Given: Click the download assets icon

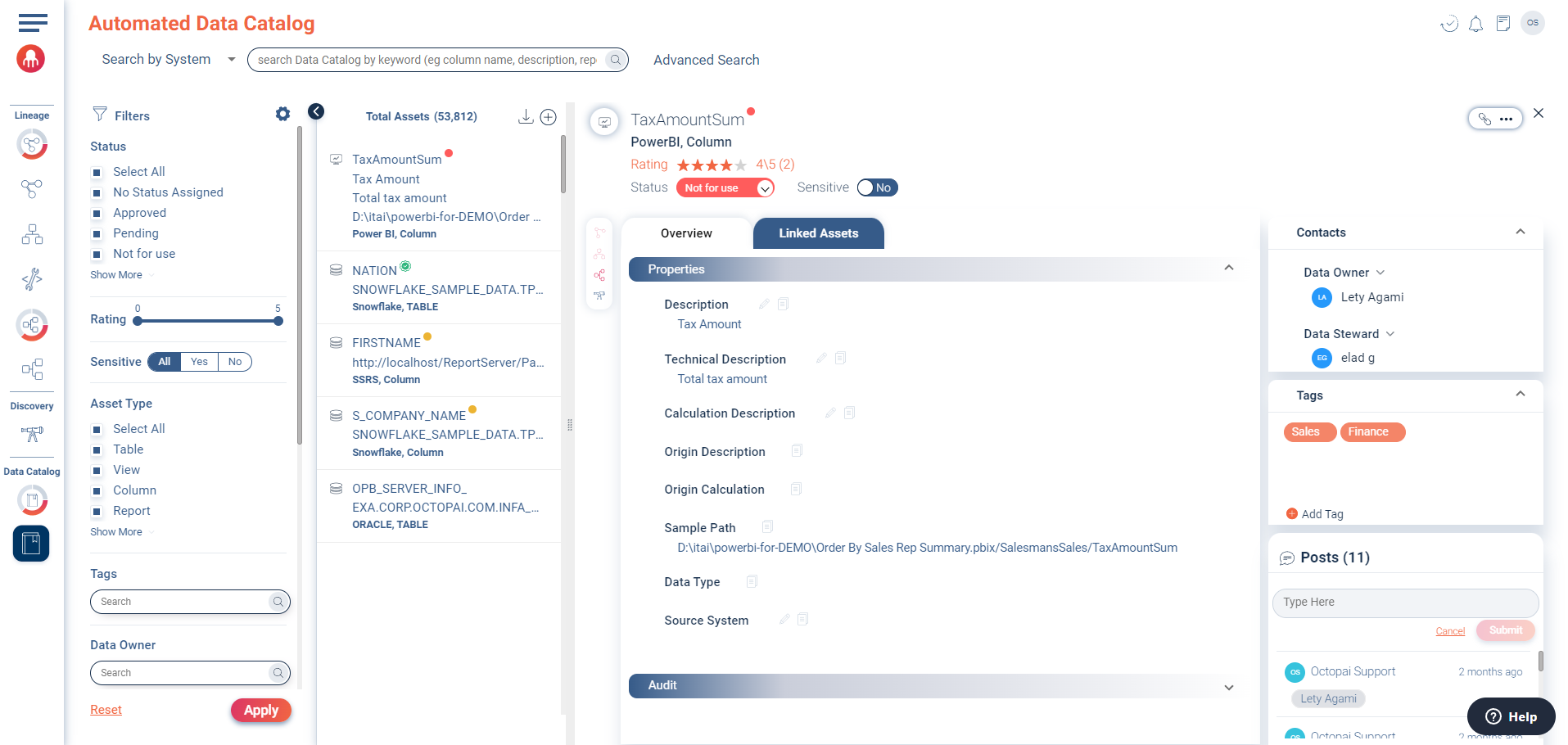Looking at the screenshot, I should pyautogui.click(x=526, y=117).
